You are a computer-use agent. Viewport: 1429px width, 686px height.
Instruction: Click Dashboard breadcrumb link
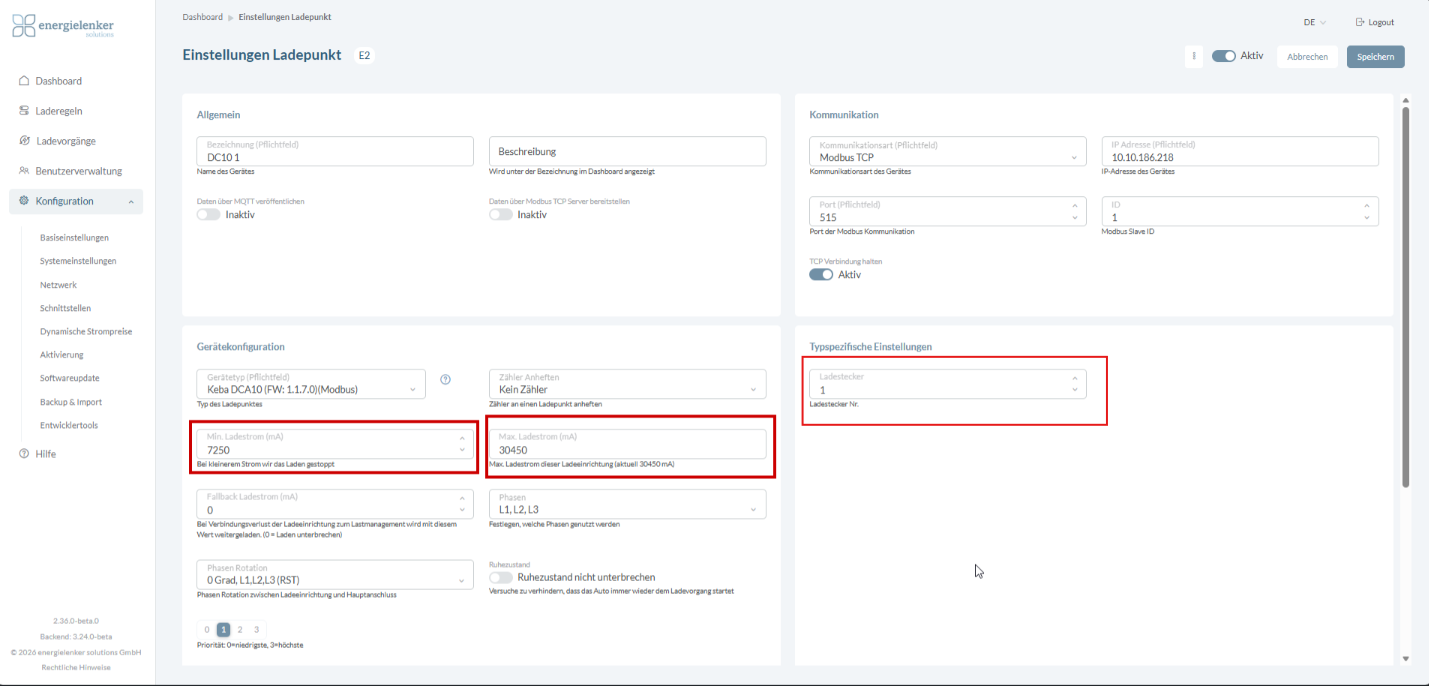click(x=202, y=17)
